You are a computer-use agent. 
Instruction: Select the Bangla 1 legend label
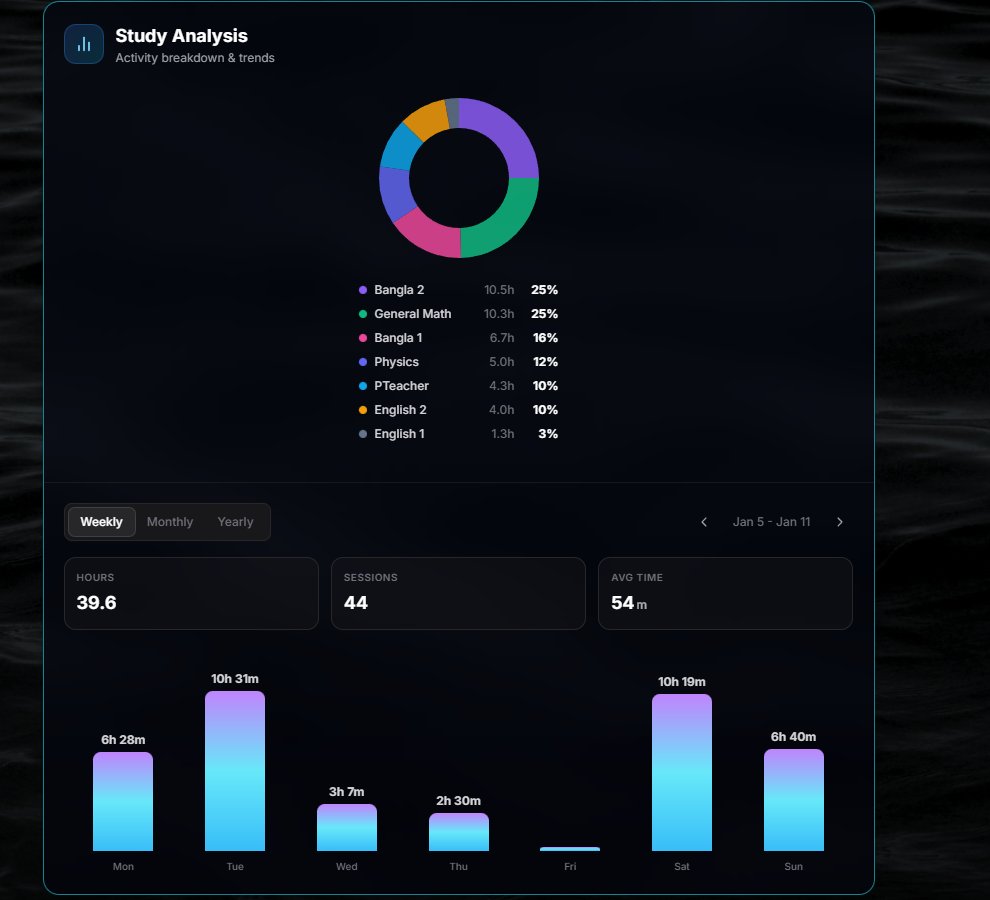398,338
